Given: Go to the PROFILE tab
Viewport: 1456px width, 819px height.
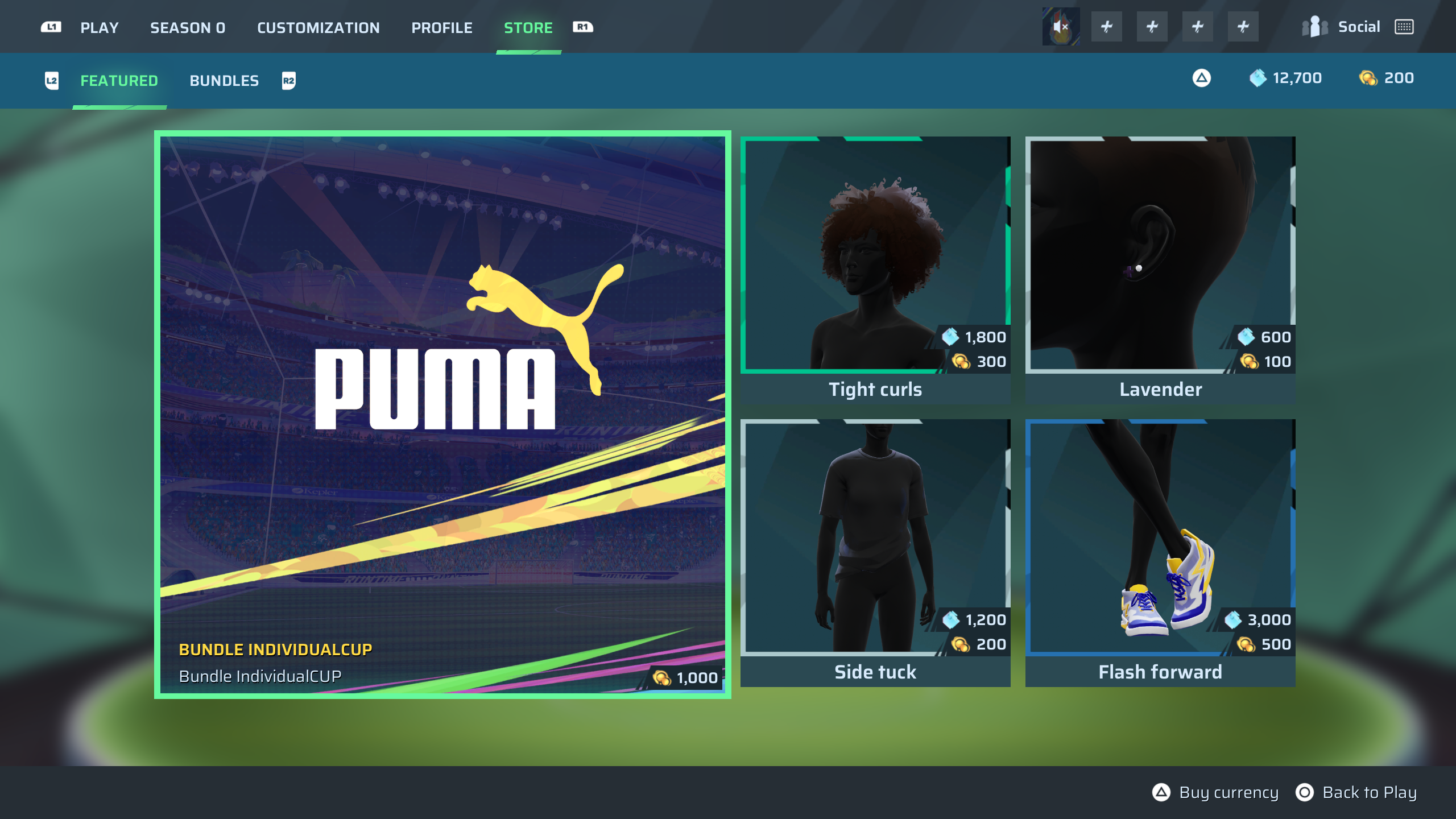Looking at the screenshot, I should pyautogui.click(x=442, y=27).
